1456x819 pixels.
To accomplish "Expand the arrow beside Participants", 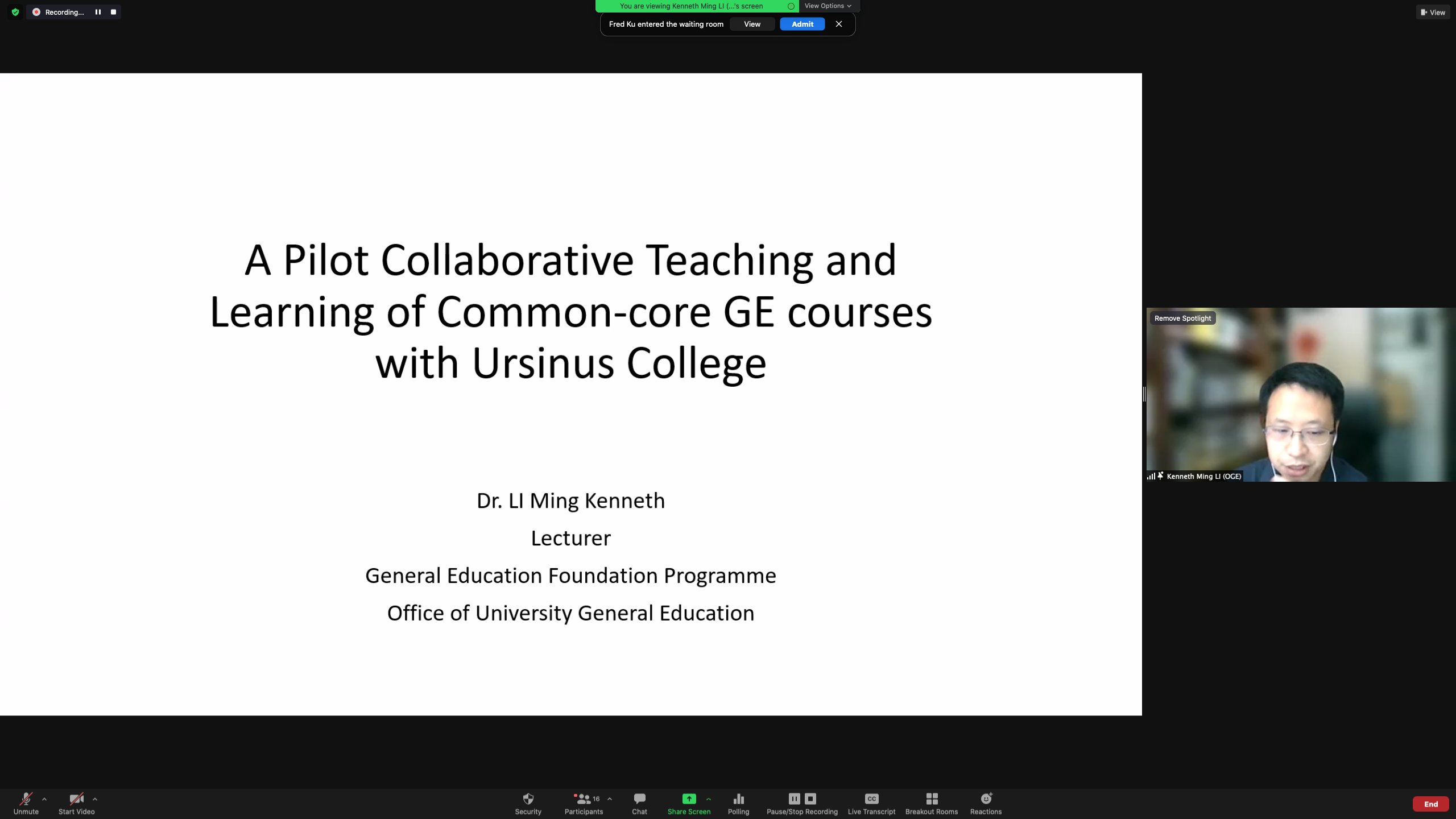I will click(x=610, y=799).
